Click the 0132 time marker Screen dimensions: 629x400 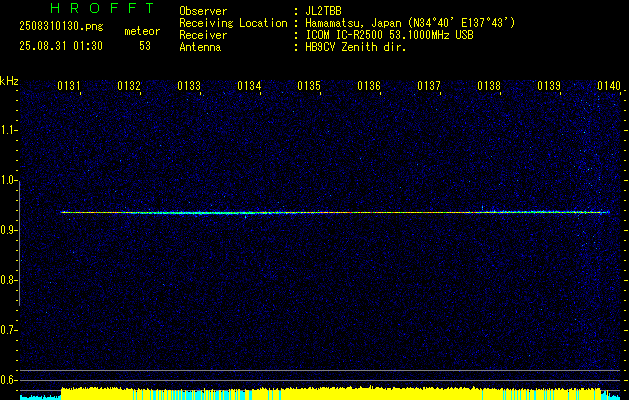pyautogui.click(x=129, y=86)
